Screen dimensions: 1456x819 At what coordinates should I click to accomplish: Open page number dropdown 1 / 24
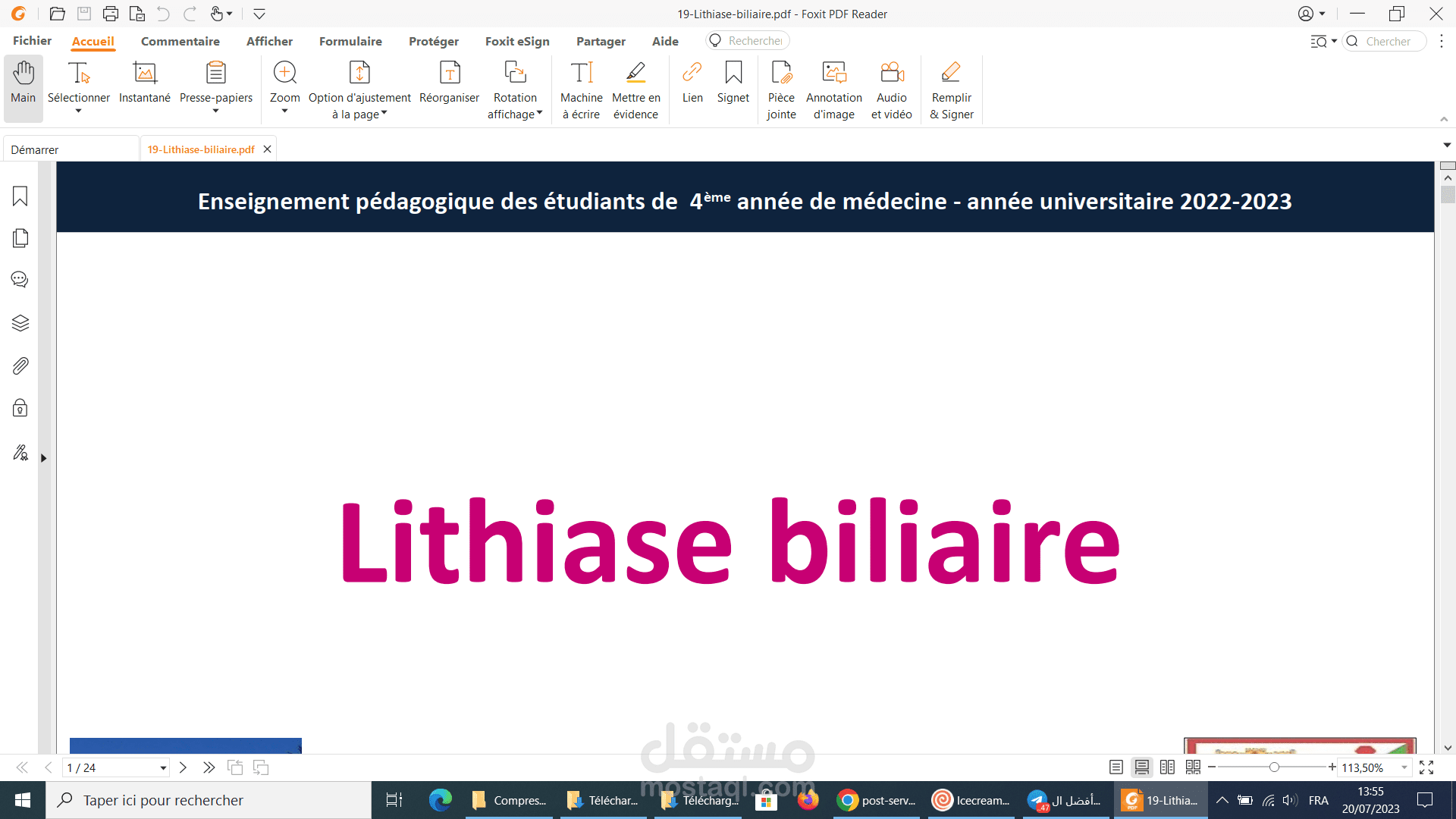pyautogui.click(x=163, y=768)
